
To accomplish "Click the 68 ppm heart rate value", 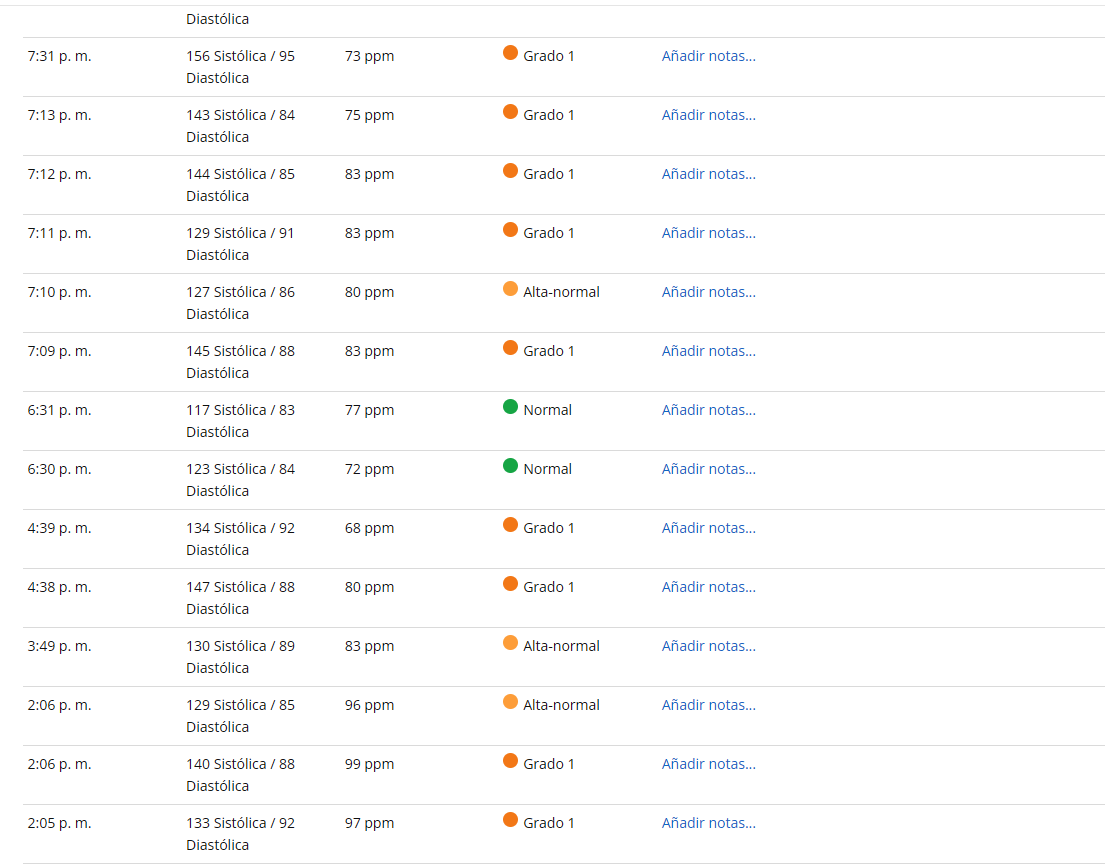I will (369, 528).
